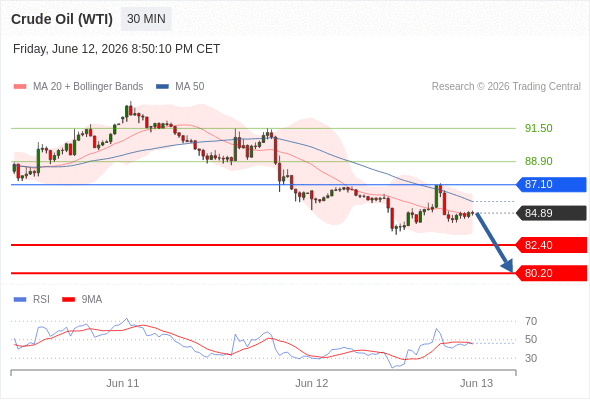Screen dimensions: 590x400
Task: Click the Jun 12 date axis label
Action: point(312,383)
